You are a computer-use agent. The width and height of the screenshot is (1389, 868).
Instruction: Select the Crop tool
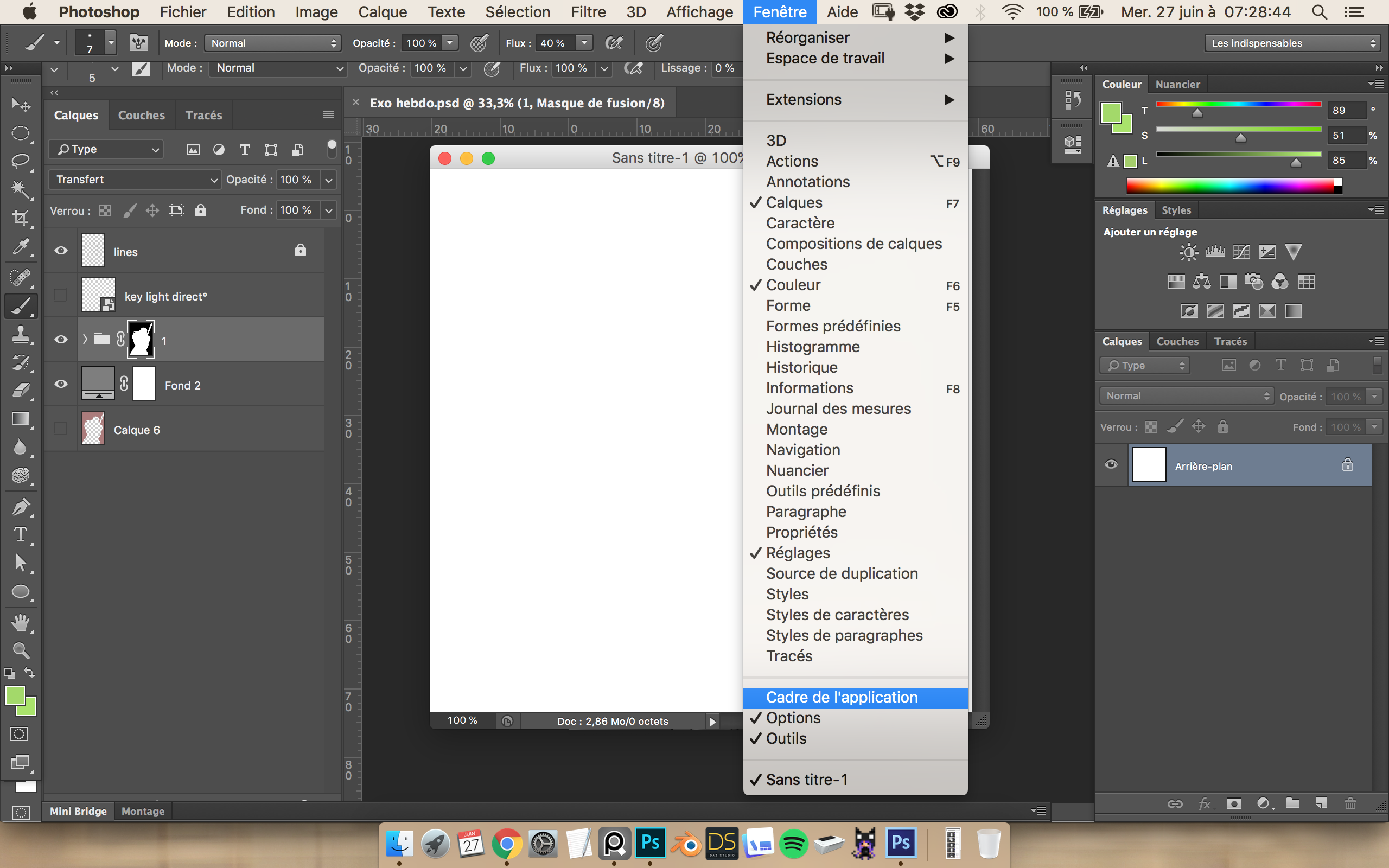20,218
